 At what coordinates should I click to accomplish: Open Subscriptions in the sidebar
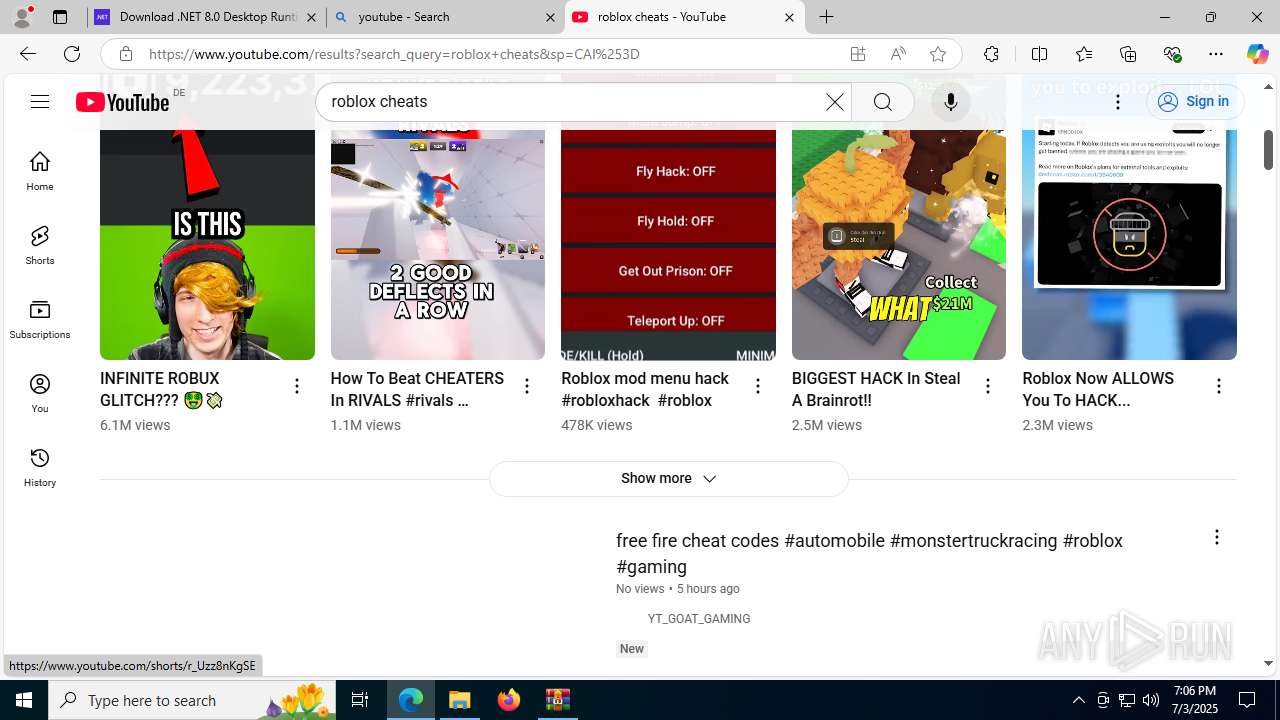[x=40, y=319]
